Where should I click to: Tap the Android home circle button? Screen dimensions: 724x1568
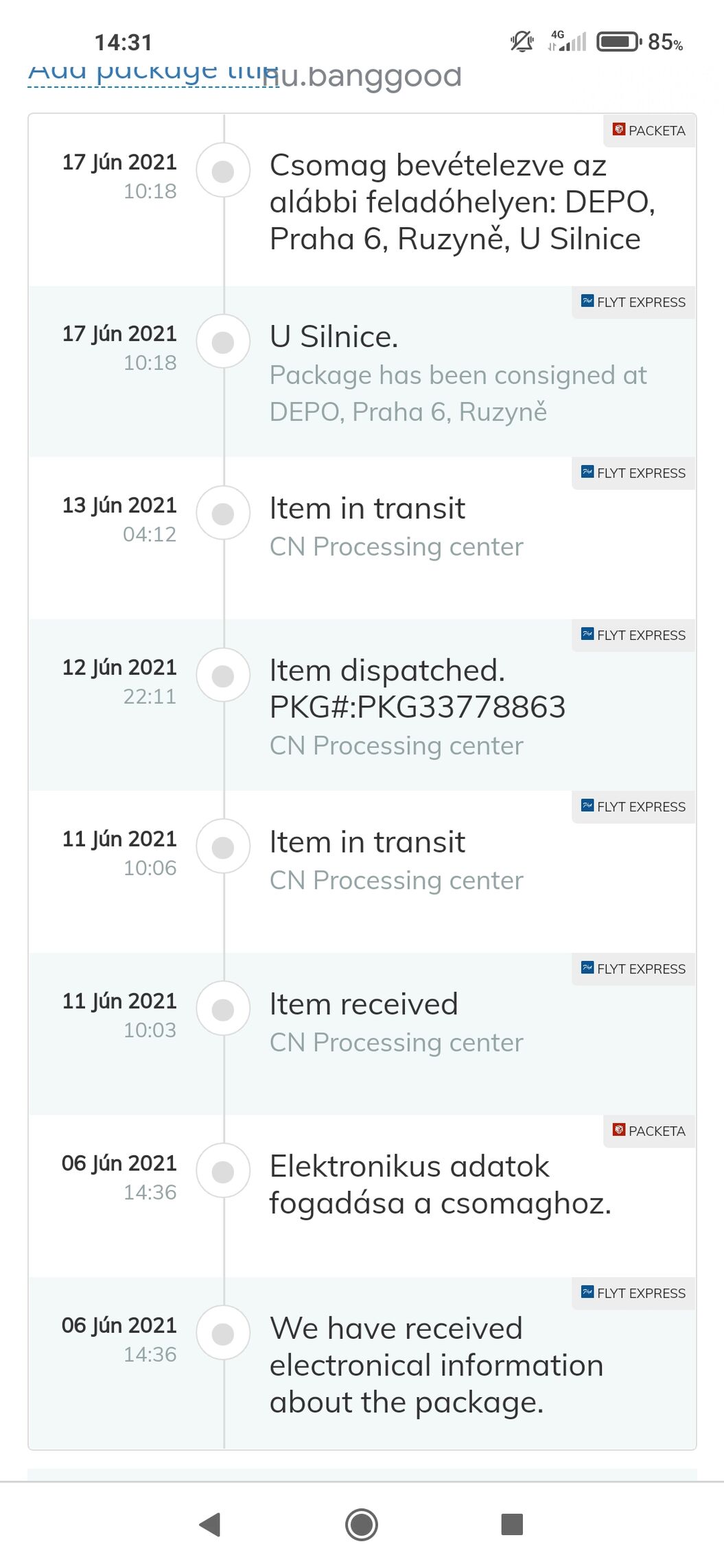[x=362, y=1524]
